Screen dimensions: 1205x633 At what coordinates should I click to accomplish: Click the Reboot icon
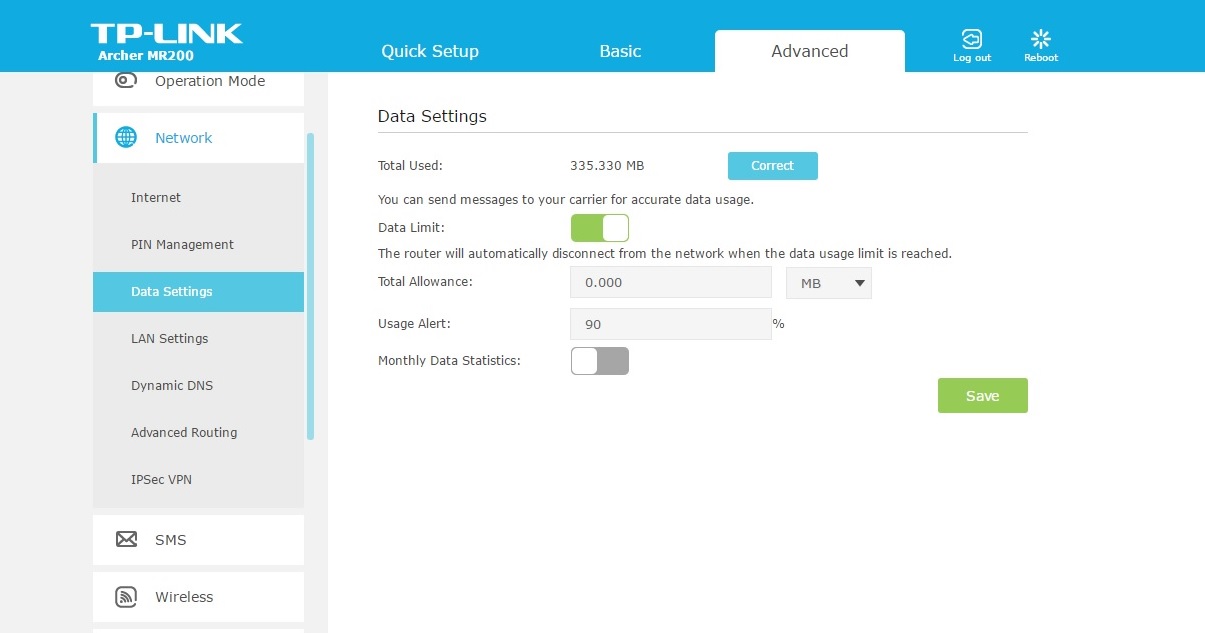pyautogui.click(x=1040, y=40)
